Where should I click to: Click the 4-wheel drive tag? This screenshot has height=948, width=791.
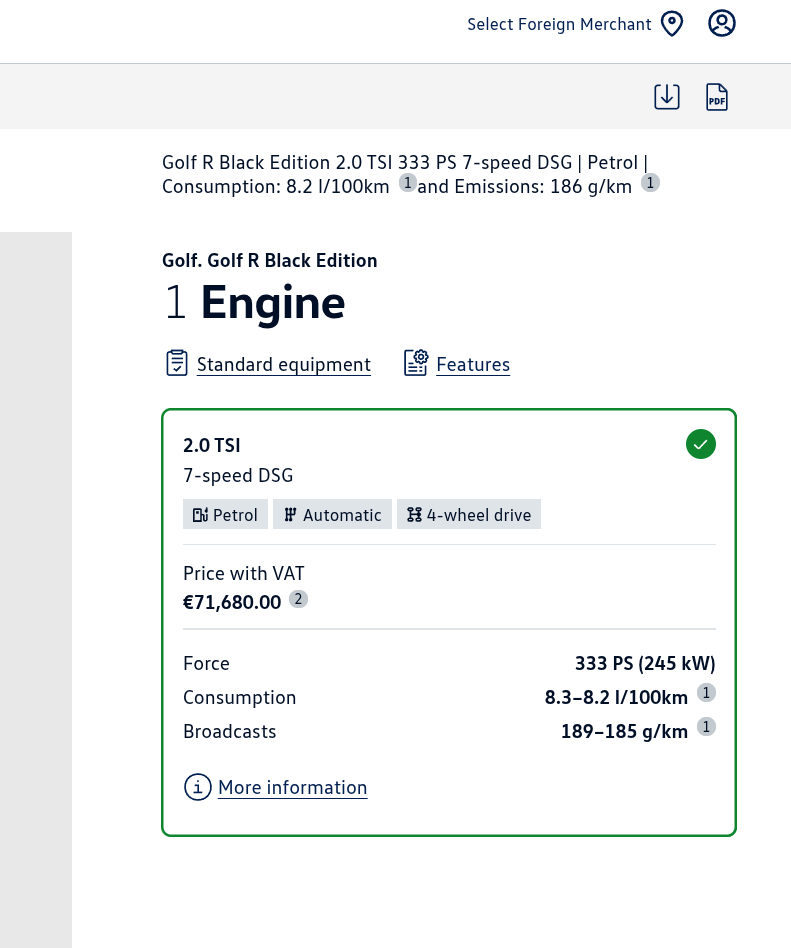click(x=469, y=515)
